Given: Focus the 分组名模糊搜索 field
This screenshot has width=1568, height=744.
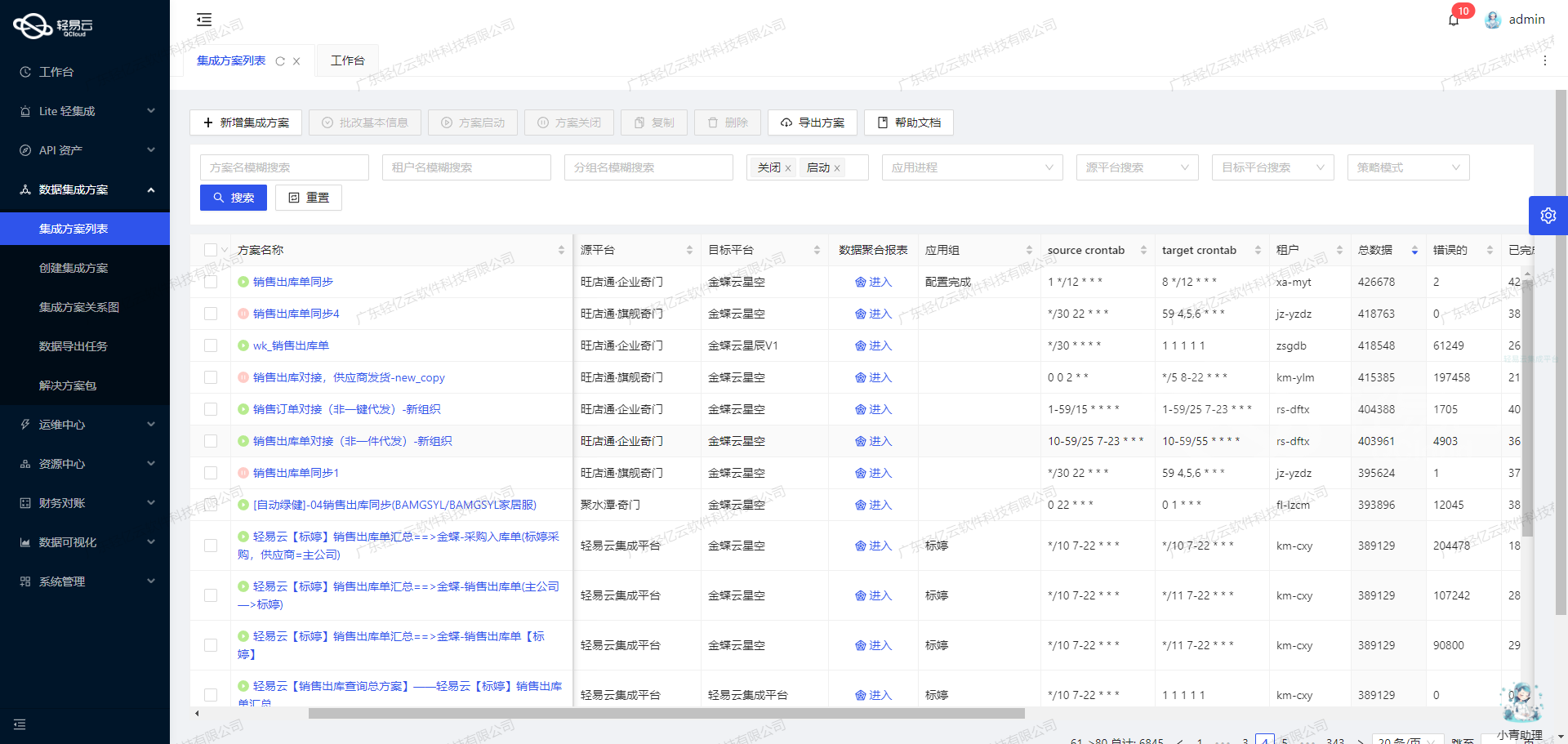Looking at the screenshot, I should 648,167.
